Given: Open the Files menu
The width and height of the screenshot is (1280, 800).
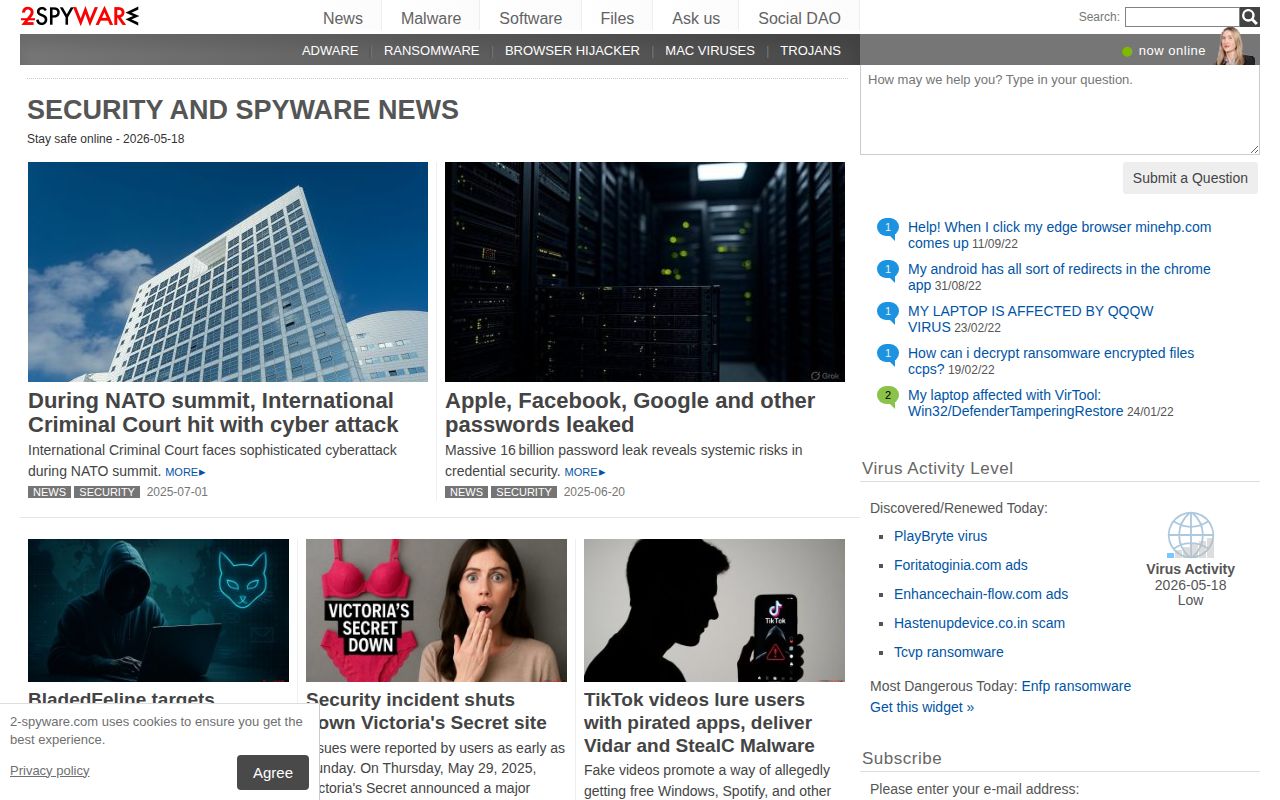Looking at the screenshot, I should pyautogui.click(x=617, y=18).
